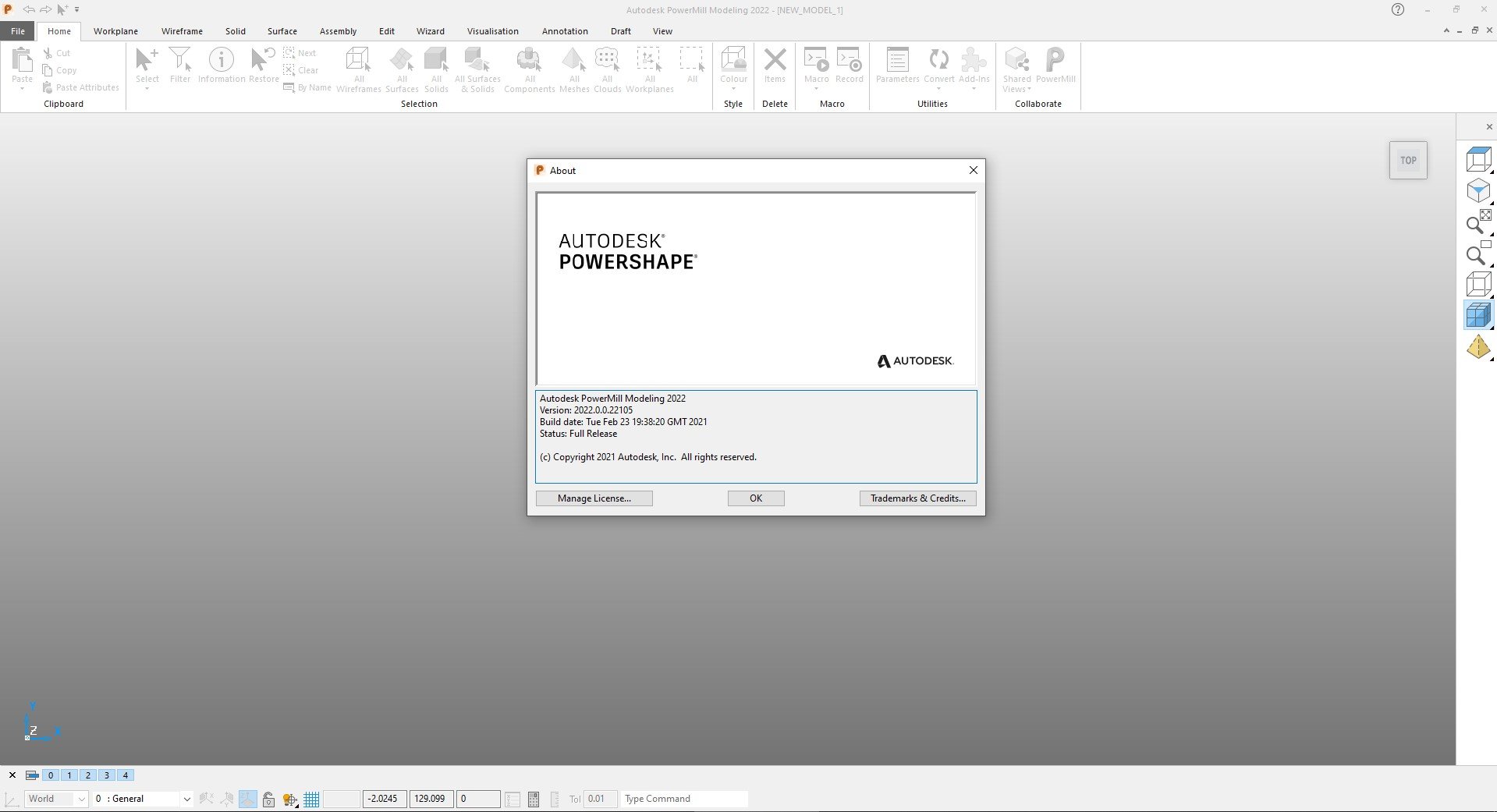Select All Meshes icon
The height and width of the screenshot is (812, 1497).
click(574, 60)
